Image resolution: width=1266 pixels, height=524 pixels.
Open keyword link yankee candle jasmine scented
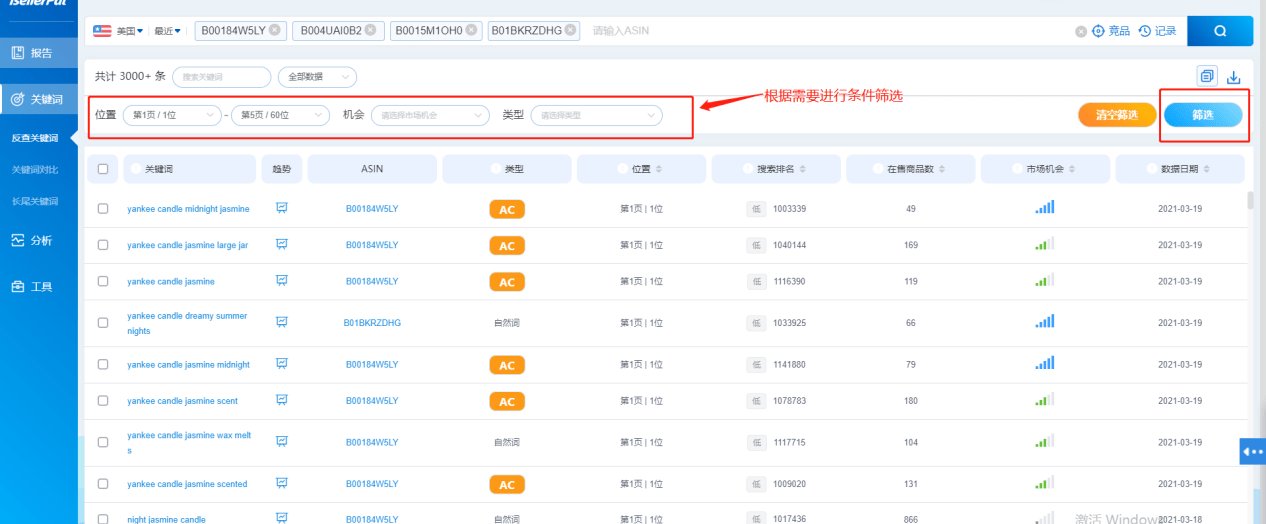point(187,484)
